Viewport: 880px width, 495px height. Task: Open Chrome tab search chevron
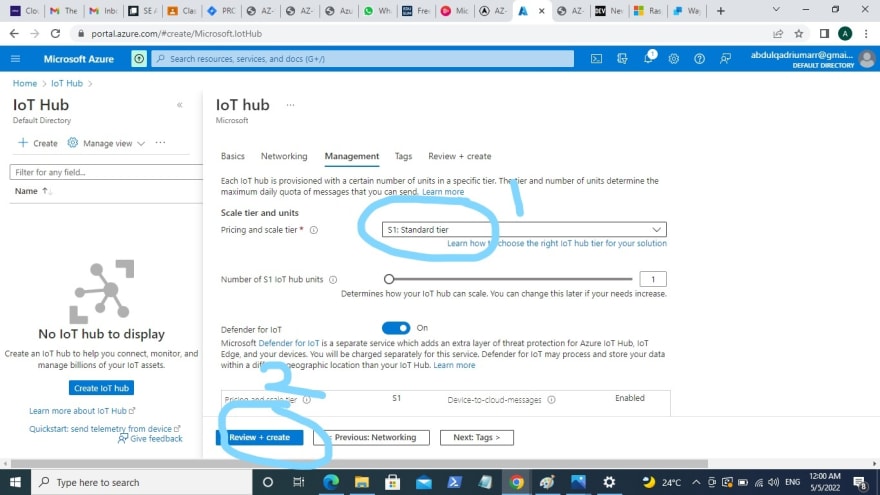pos(776,10)
